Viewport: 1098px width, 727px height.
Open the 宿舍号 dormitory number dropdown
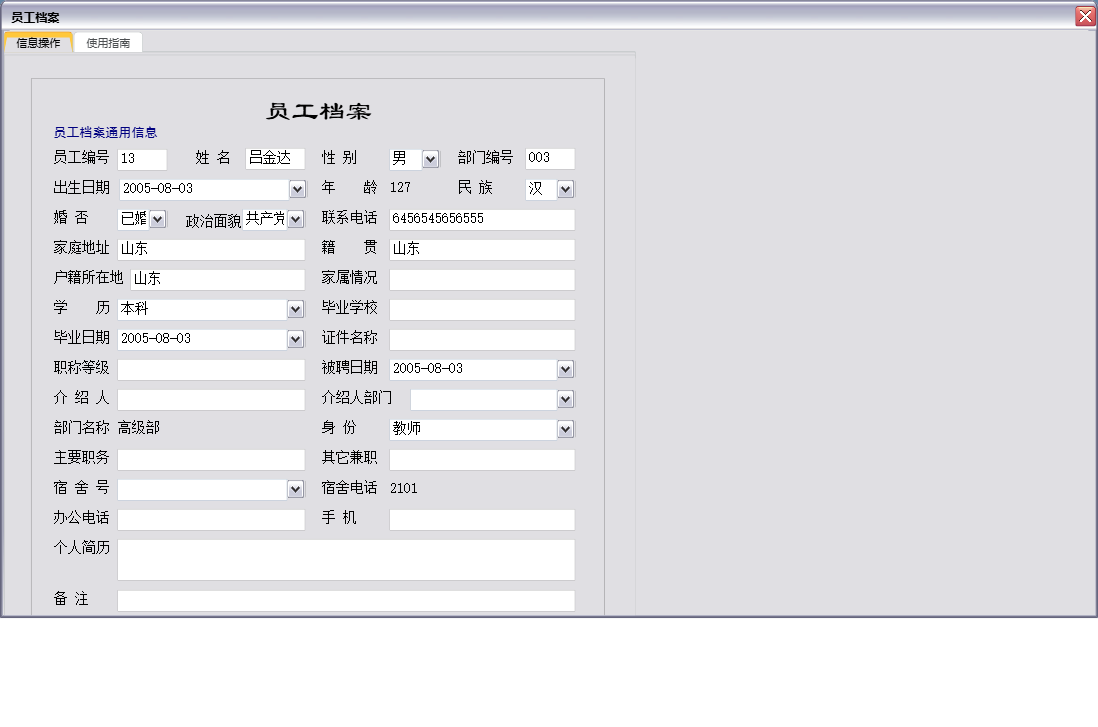[296, 489]
